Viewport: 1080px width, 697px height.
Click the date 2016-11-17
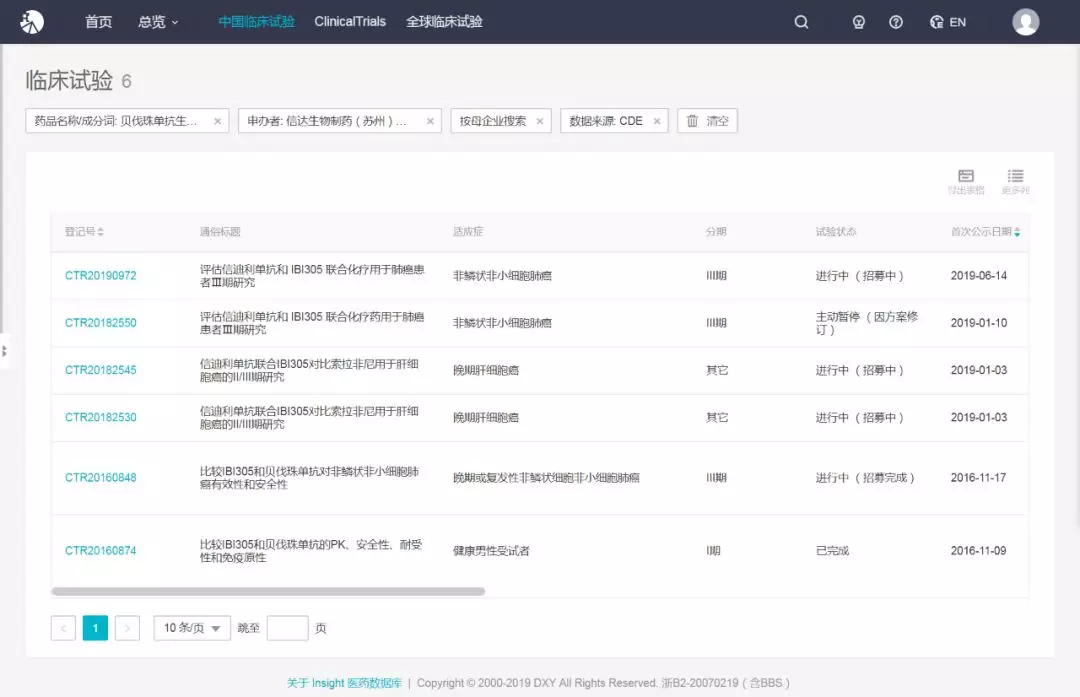point(979,478)
